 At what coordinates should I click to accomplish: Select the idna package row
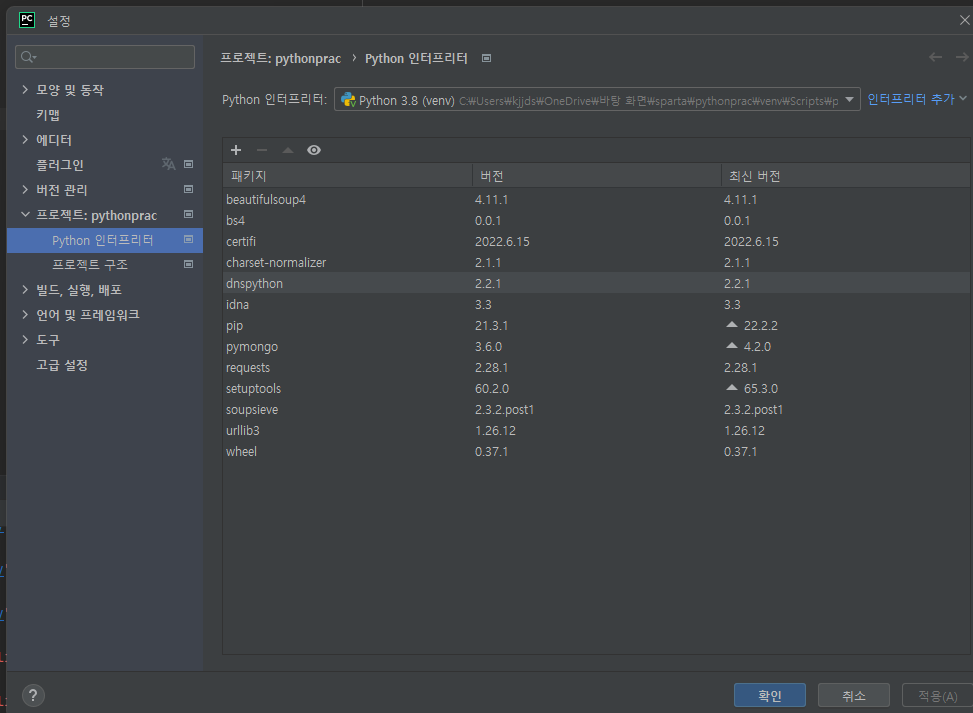click(596, 305)
